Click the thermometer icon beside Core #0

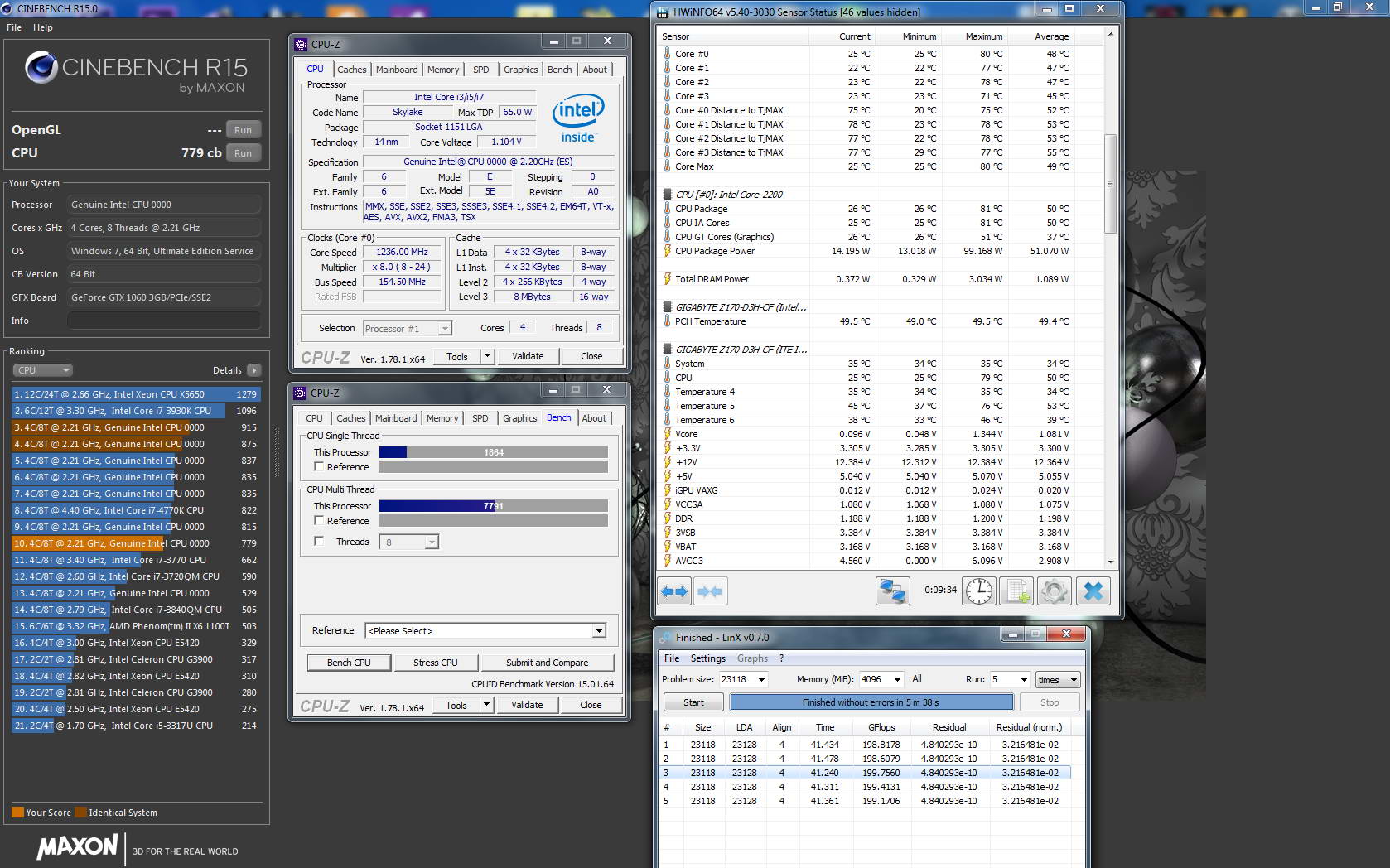coord(667,54)
